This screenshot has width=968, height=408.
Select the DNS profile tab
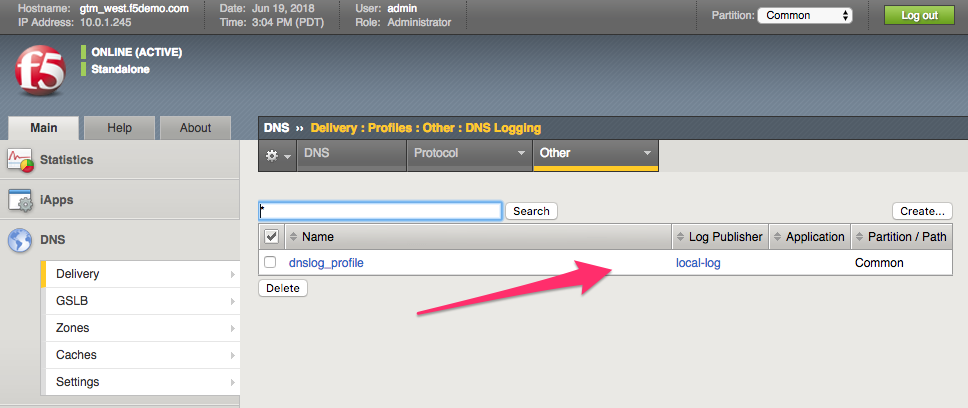pyautogui.click(x=352, y=156)
